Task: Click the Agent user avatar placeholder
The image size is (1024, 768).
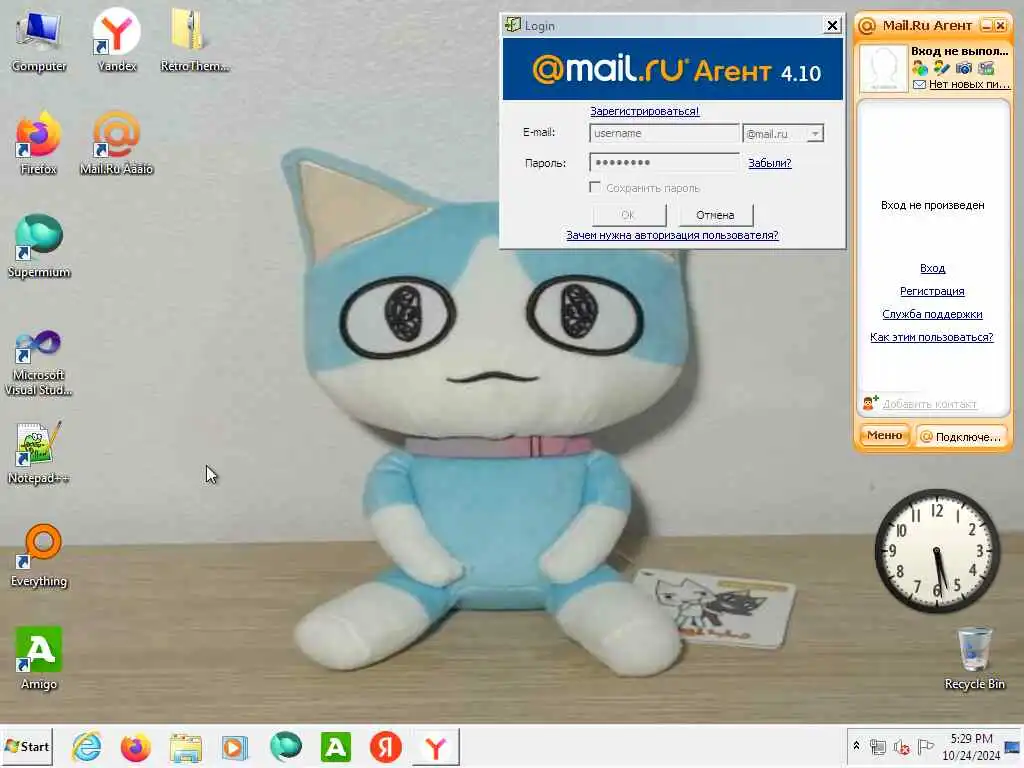Action: coord(883,69)
